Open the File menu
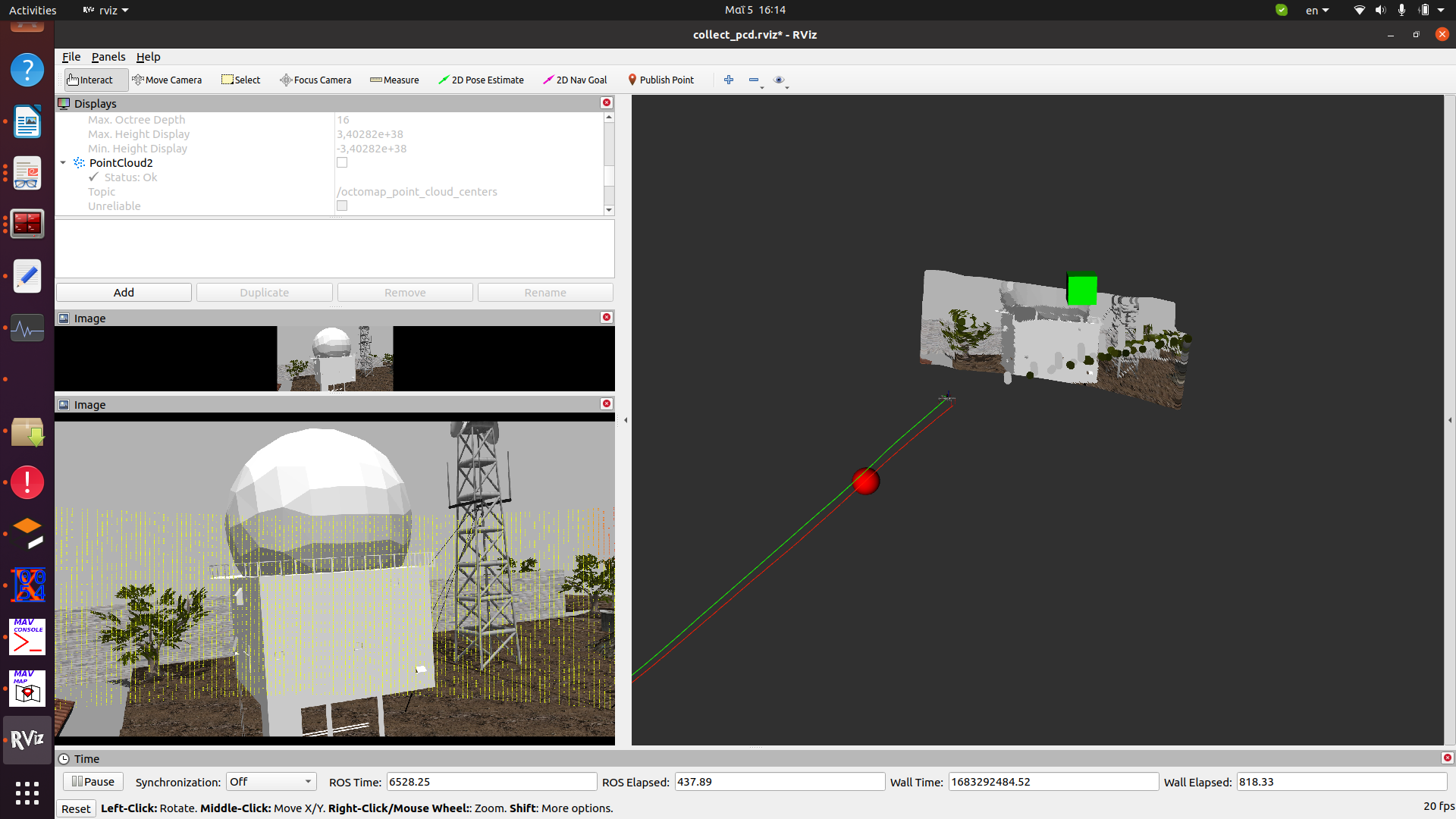The height and width of the screenshot is (819, 1456). tap(71, 57)
